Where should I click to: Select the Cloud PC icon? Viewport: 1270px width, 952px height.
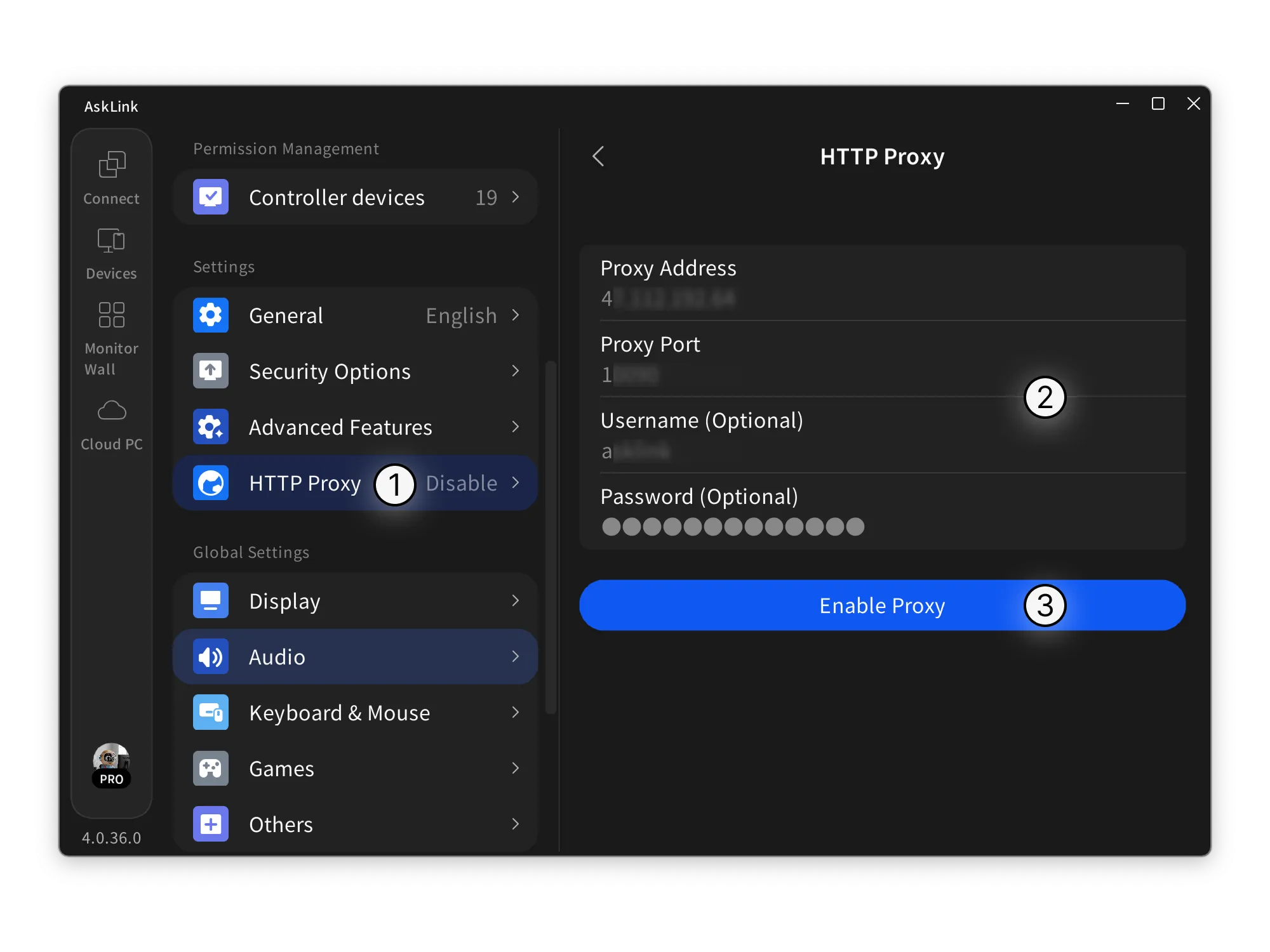tap(111, 410)
